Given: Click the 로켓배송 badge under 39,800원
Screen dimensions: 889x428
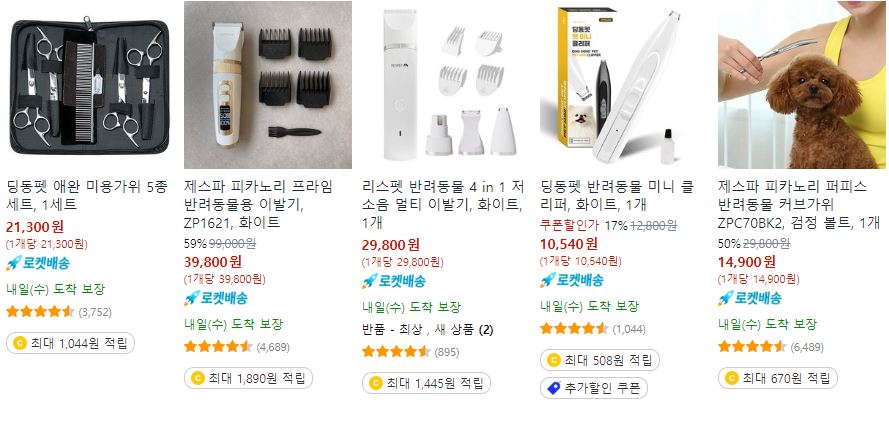Looking at the screenshot, I should tap(216, 298).
